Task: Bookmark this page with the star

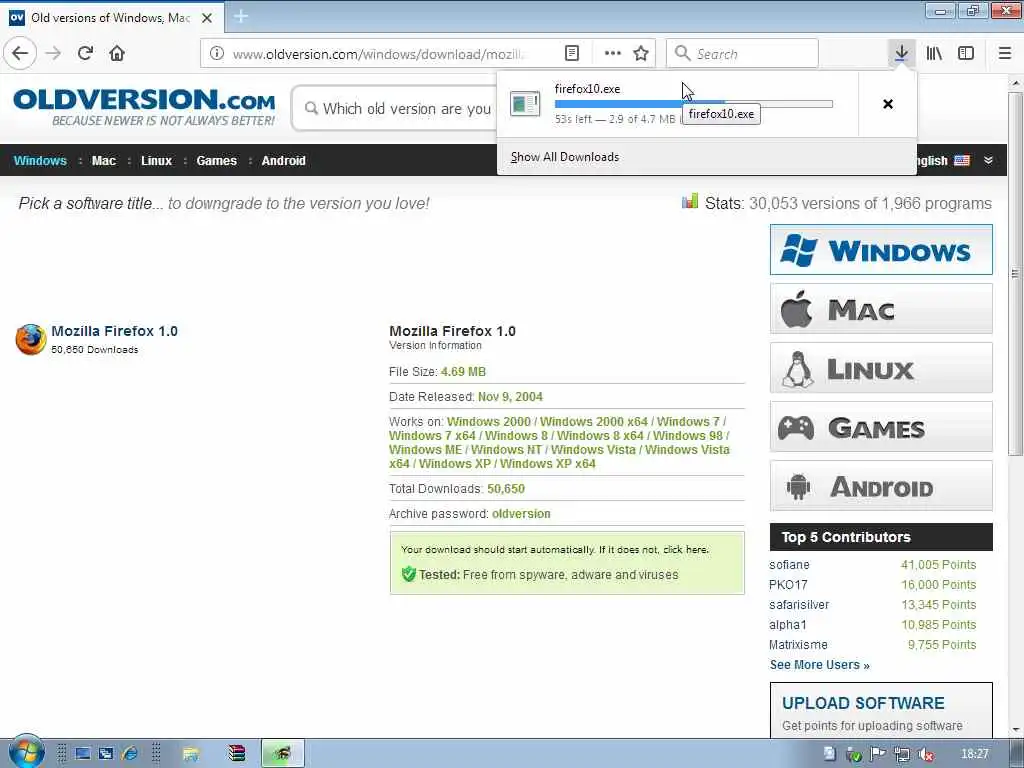Action: [641, 54]
